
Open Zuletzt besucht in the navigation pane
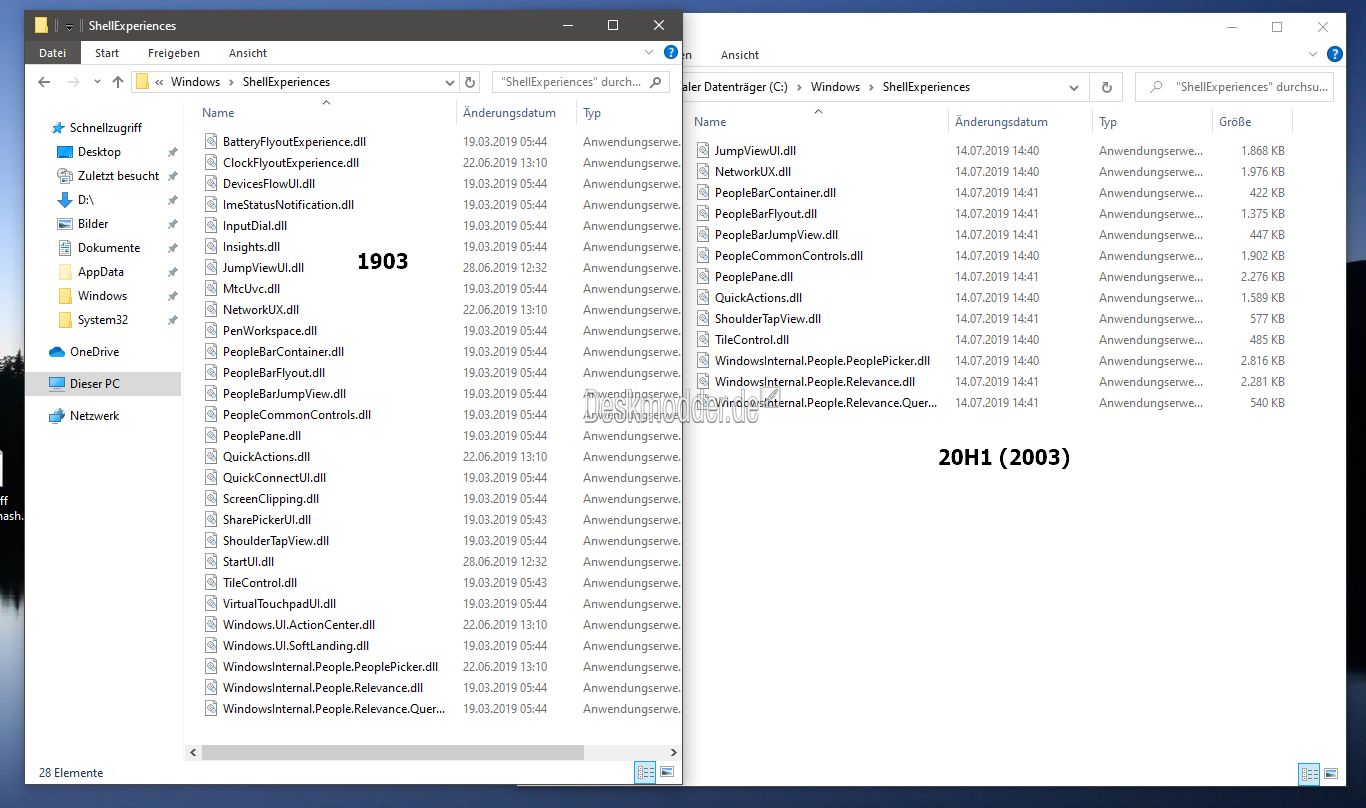(118, 176)
